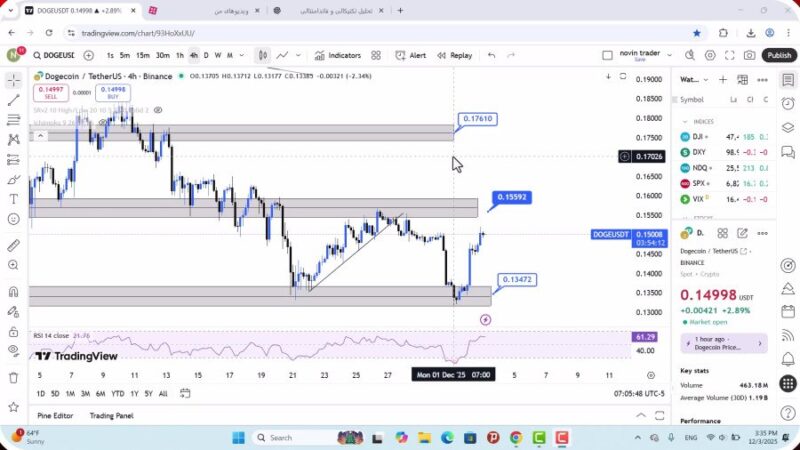Toggle magnet mode for drawings
Viewport: 800px width, 450px height.
coord(13,292)
